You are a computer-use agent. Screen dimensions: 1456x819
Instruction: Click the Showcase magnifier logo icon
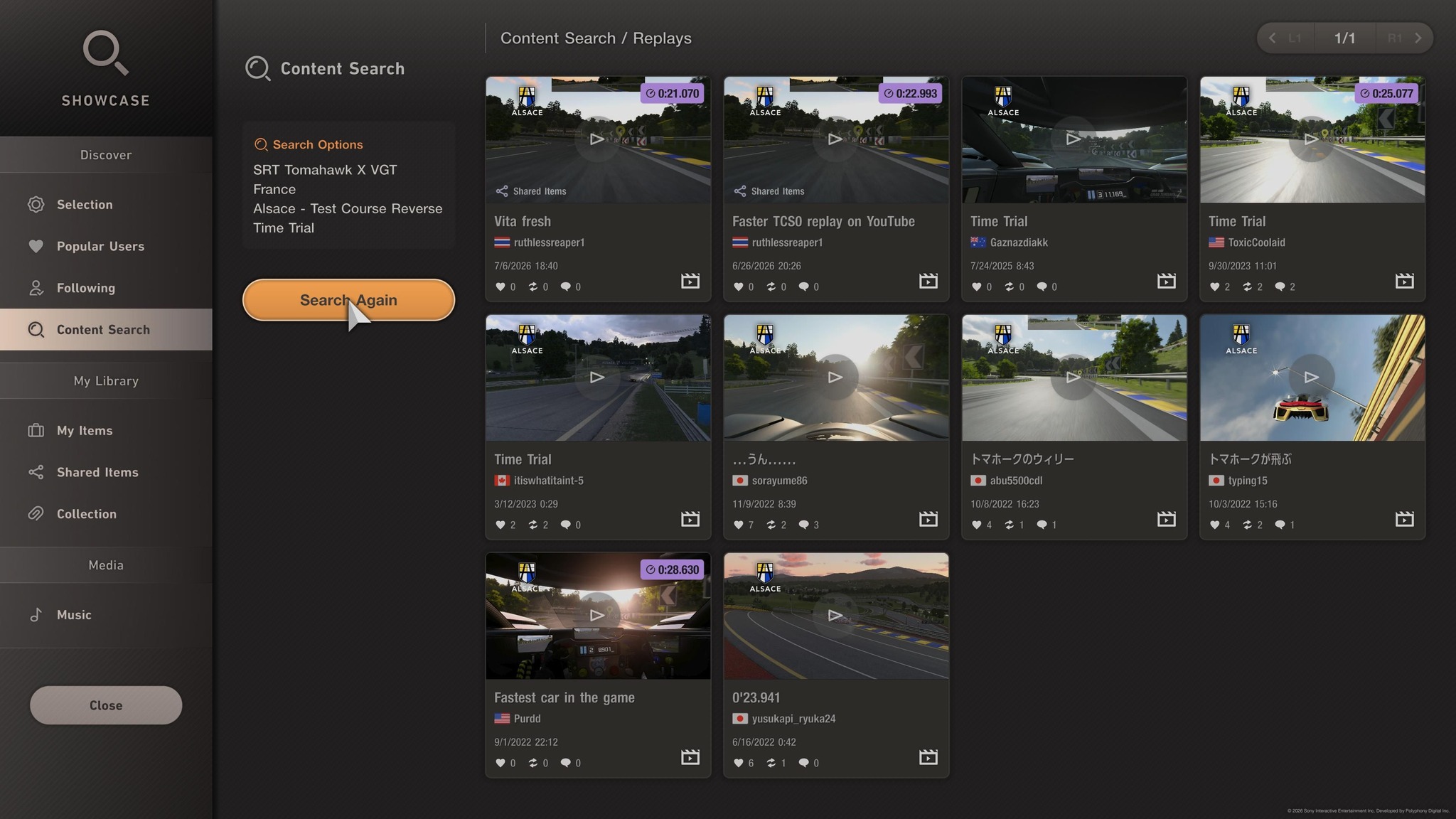tap(106, 52)
